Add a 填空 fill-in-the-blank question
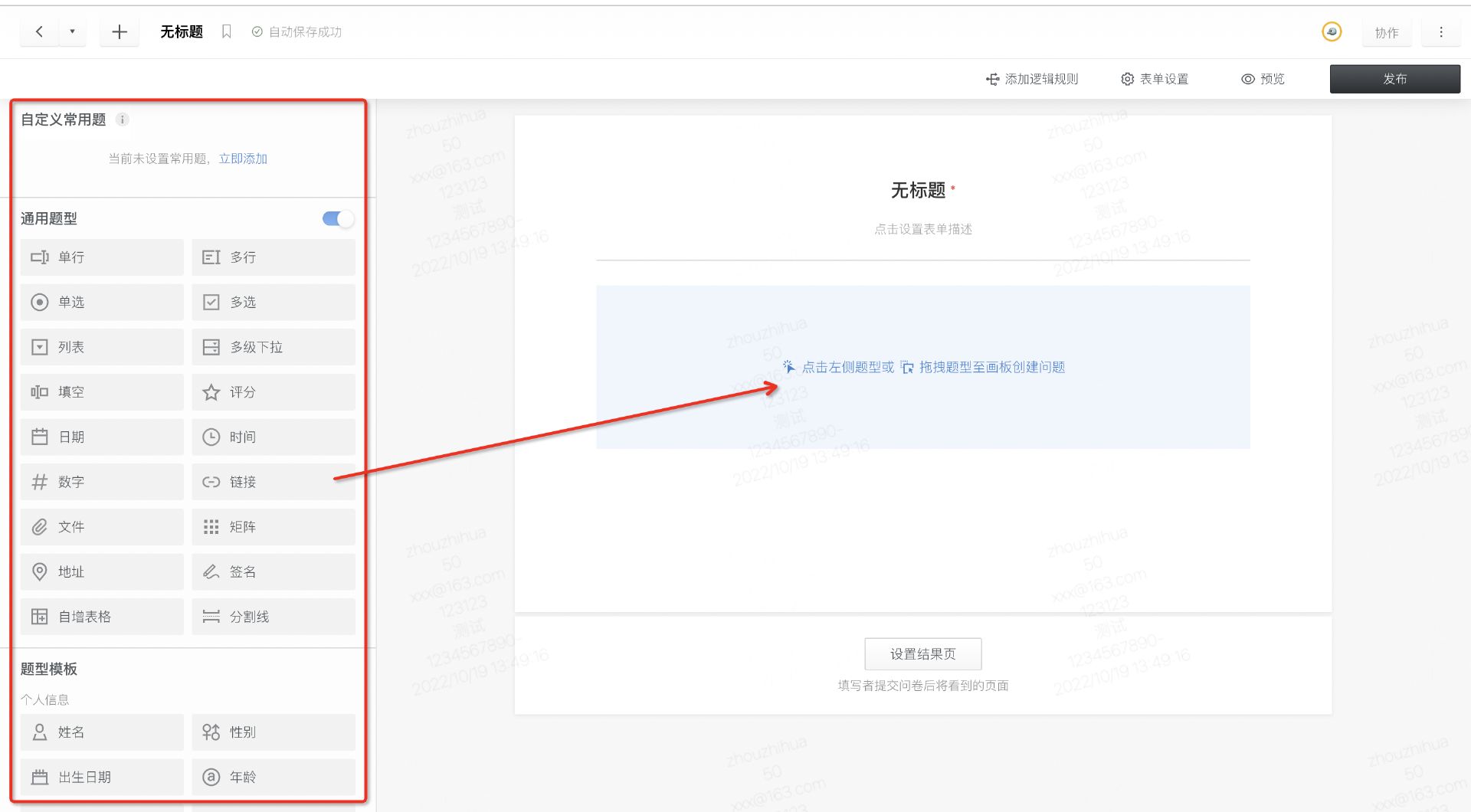1471x812 pixels. tap(102, 392)
